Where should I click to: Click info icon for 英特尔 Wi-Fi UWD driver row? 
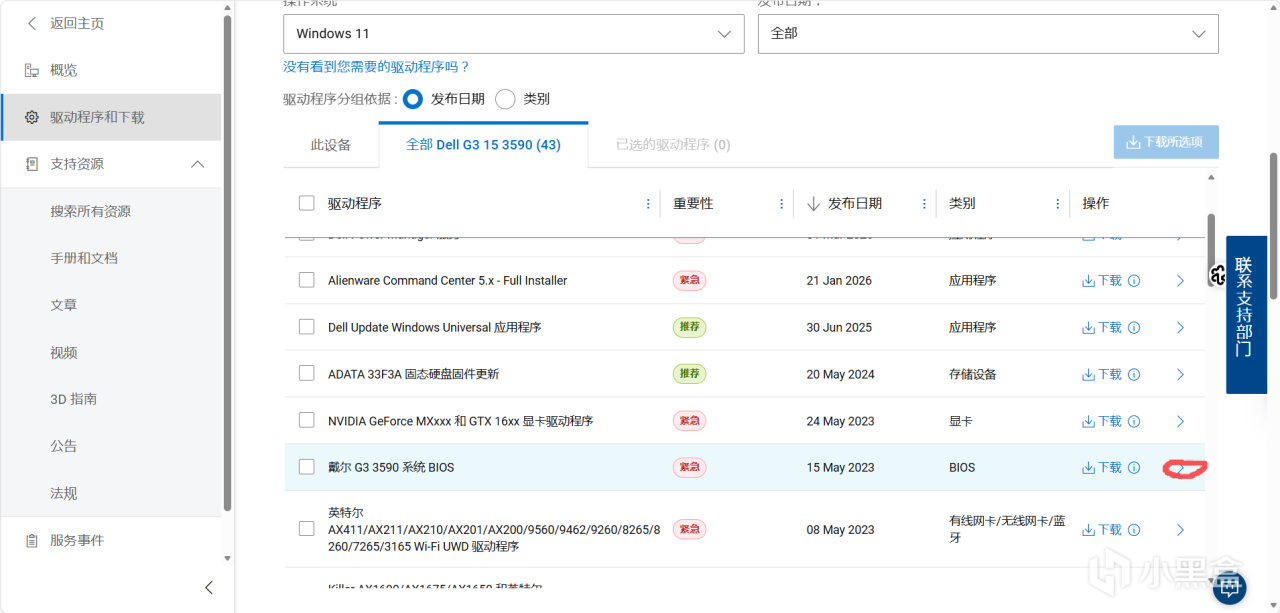tap(1134, 530)
